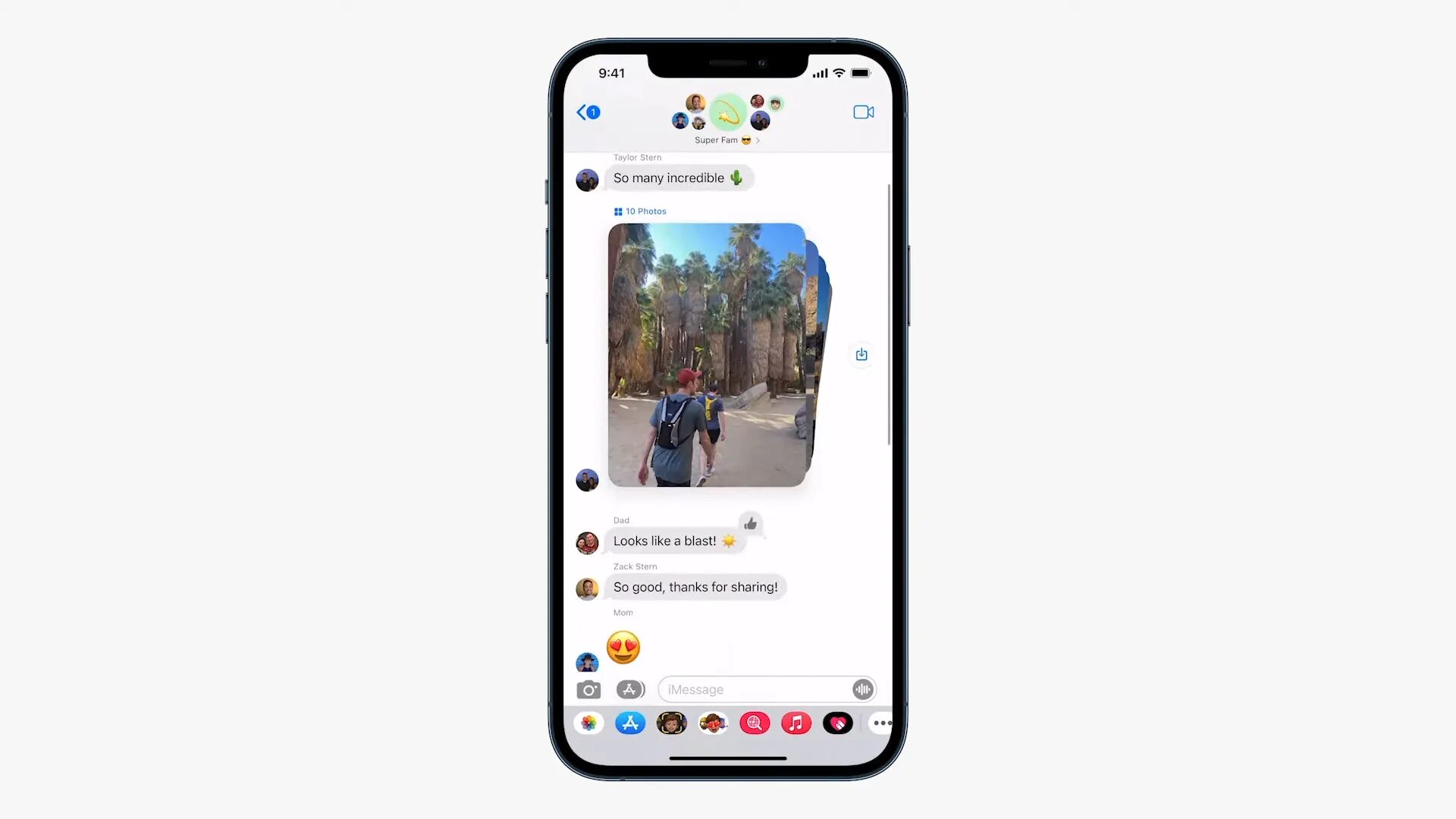The height and width of the screenshot is (819, 1456).
Task: Open the Music app icon
Action: pos(796,722)
